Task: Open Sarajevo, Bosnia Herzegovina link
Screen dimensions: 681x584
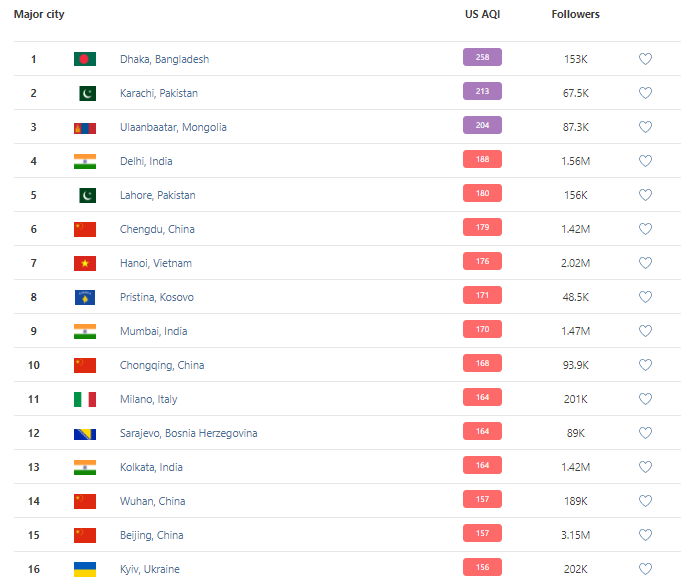Action: [188, 433]
